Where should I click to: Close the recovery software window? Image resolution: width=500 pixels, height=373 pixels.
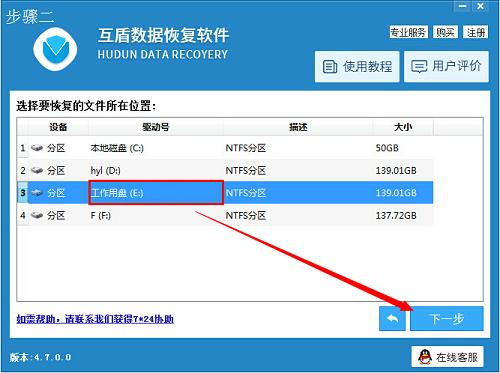click(x=480, y=6)
